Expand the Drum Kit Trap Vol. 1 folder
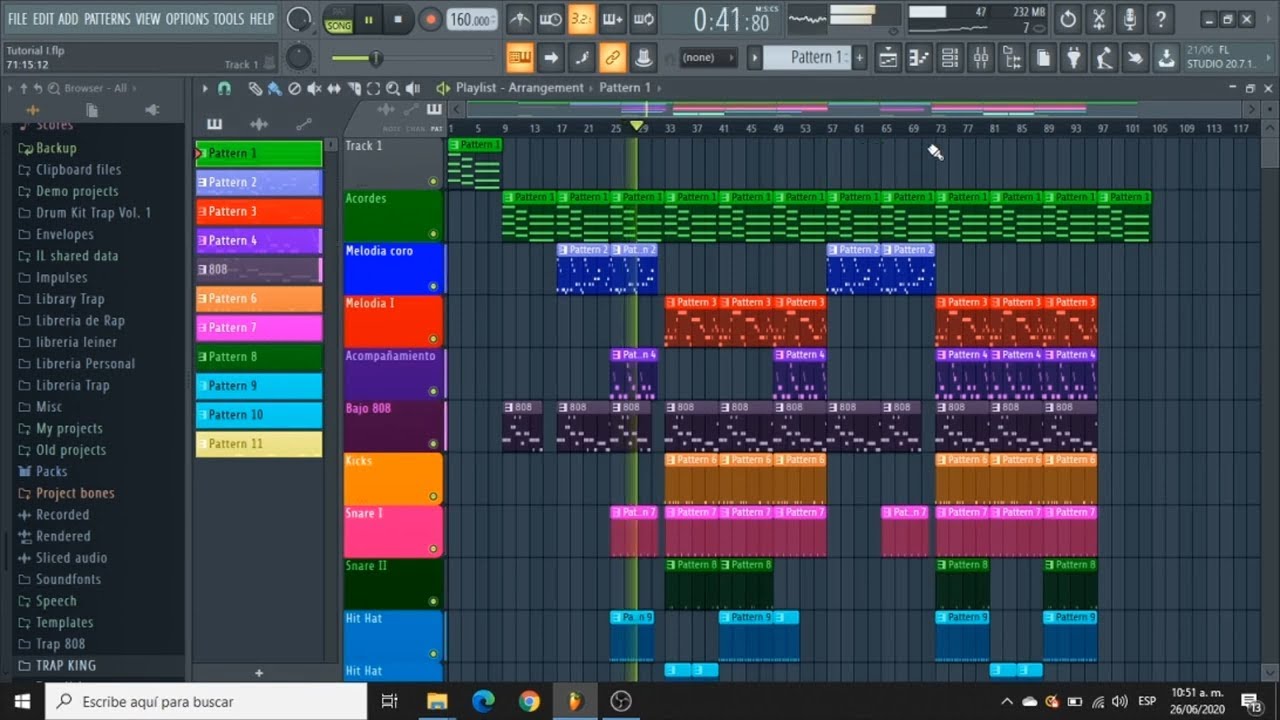This screenshot has width=1280, height=720. (93, 213)
